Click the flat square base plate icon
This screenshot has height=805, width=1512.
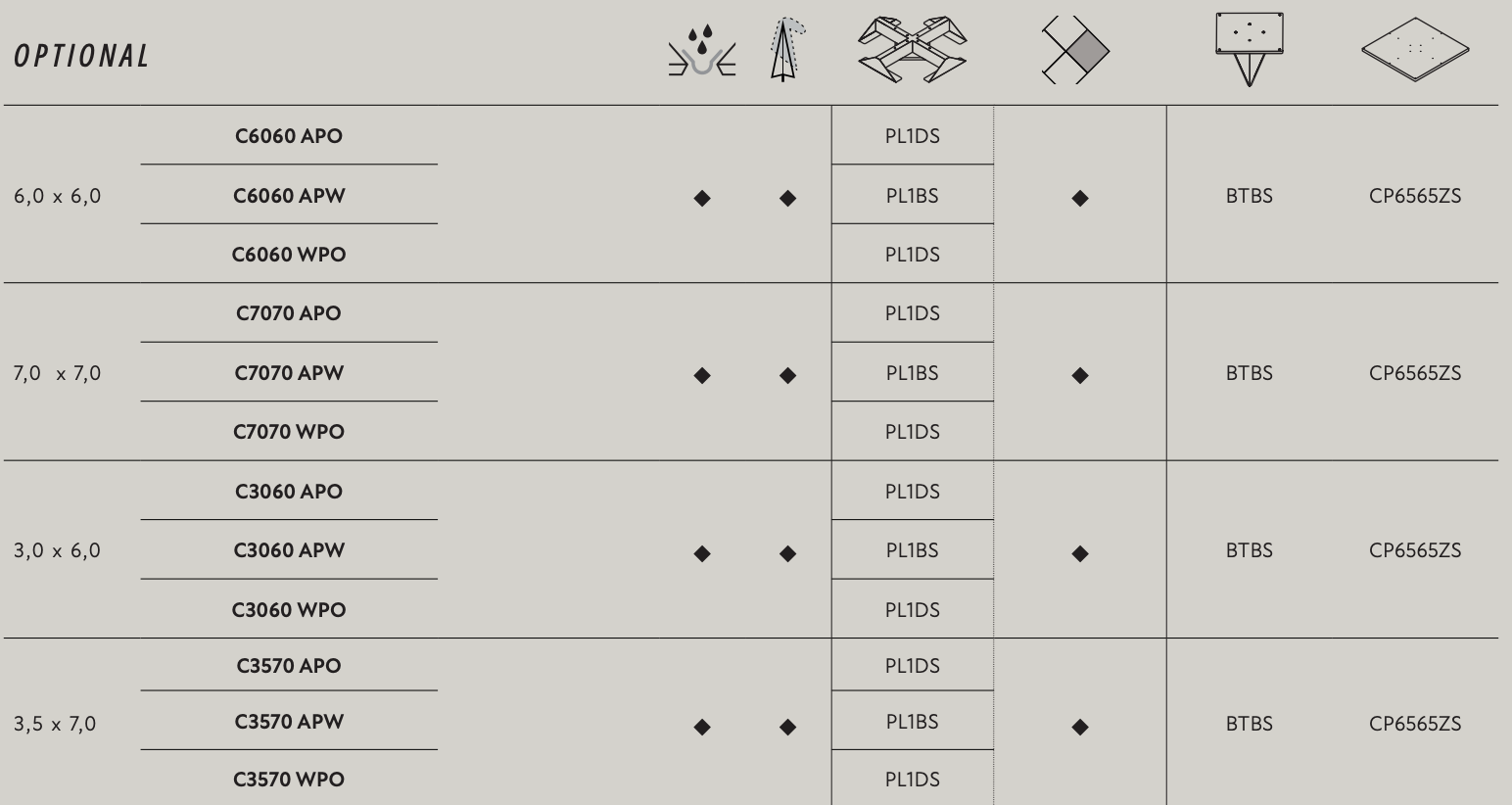1415,49
